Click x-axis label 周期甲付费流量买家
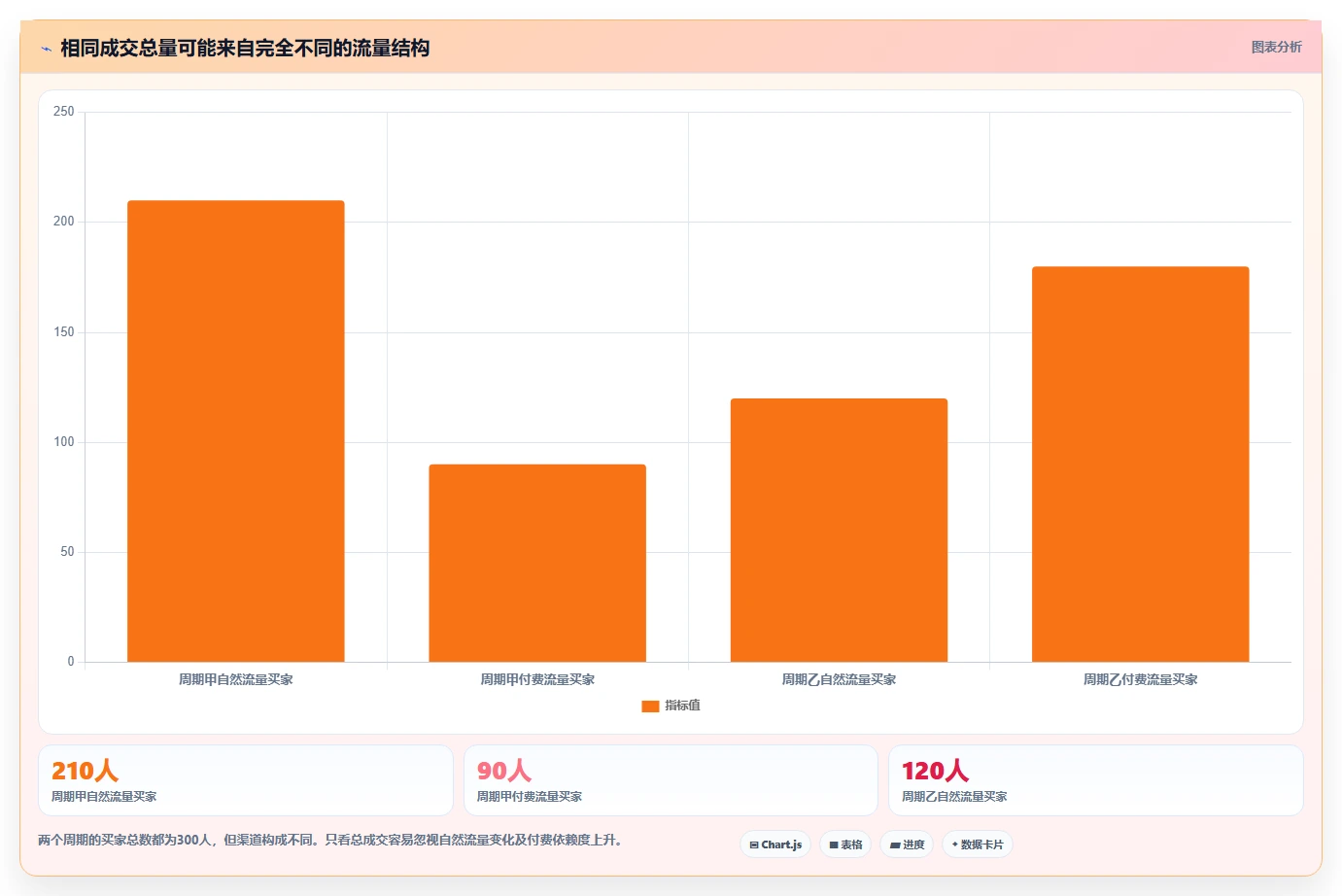The image size is (1342, 896). coord(537,680)
